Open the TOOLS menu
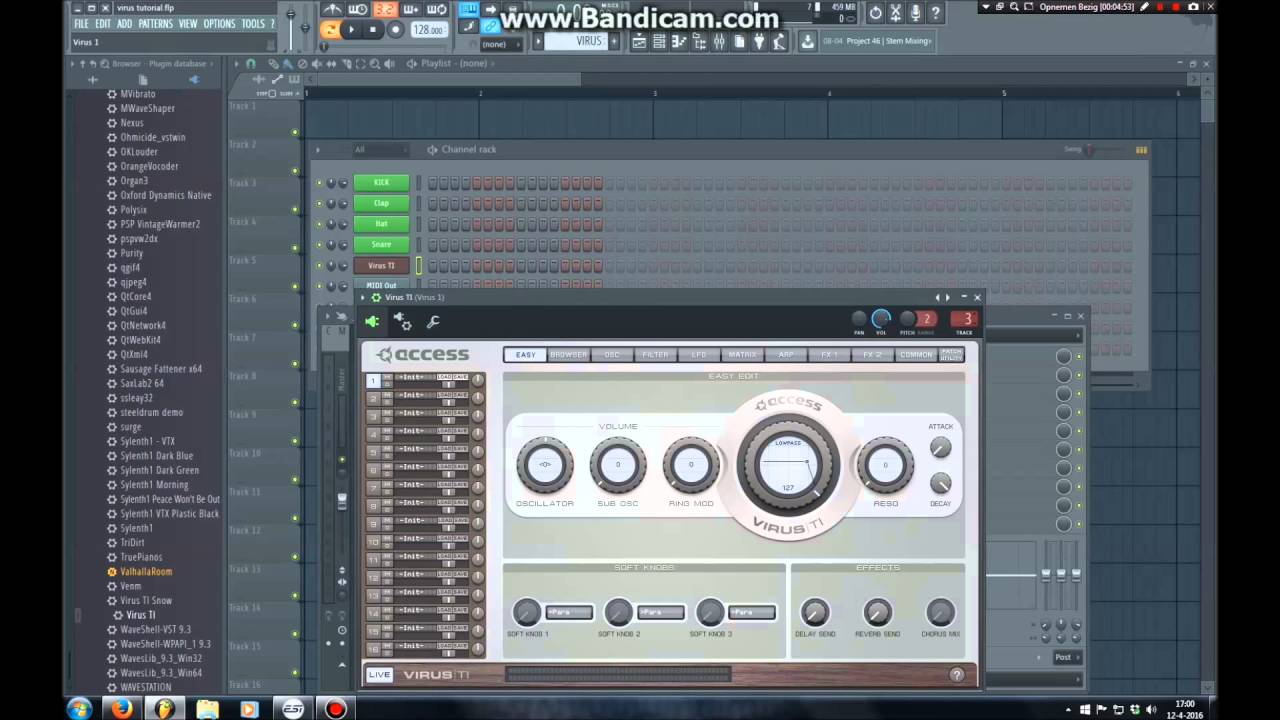Image resolution: width=1280 pixels, height=720 pixels. pos(253,24)
